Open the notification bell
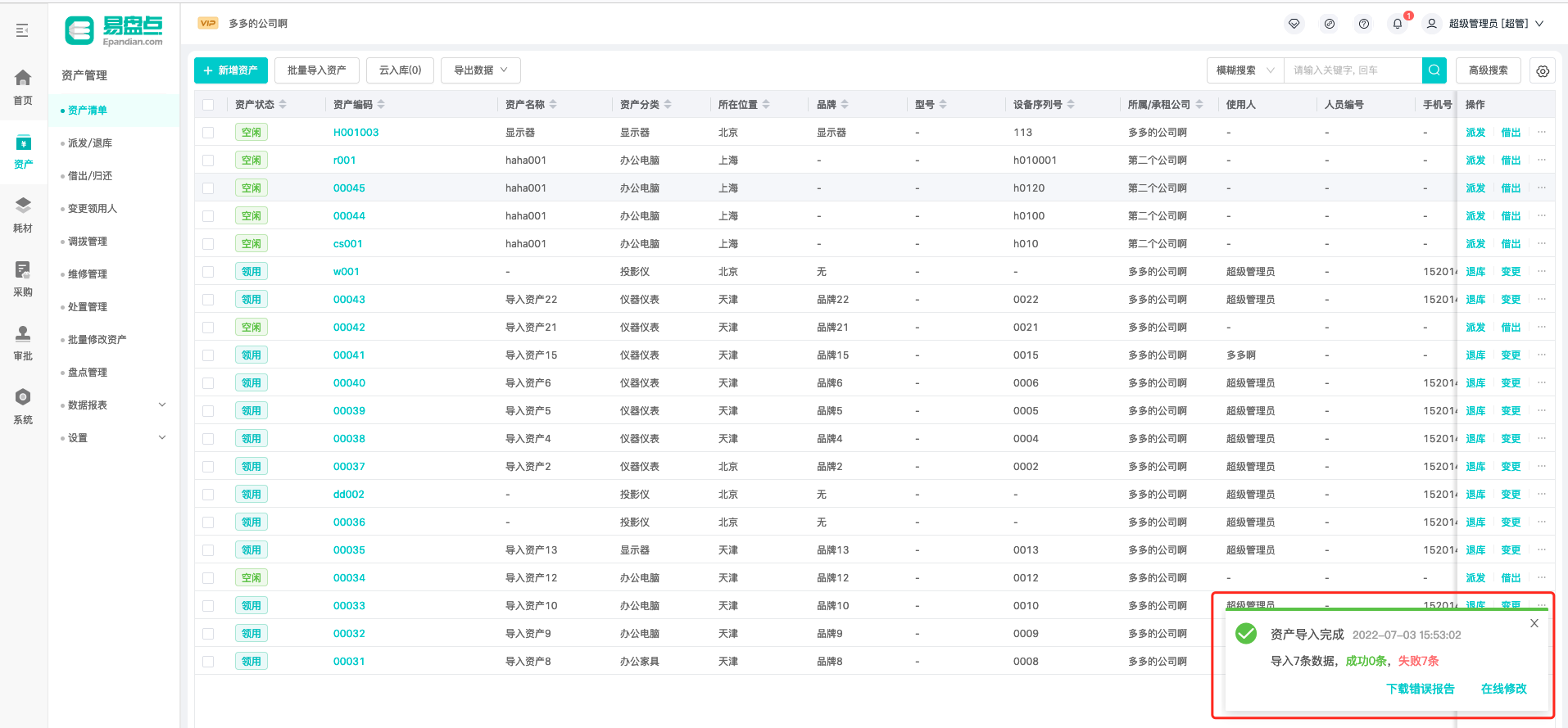1568x728 pixels. pyautogui.click(x=1398, y=24)
